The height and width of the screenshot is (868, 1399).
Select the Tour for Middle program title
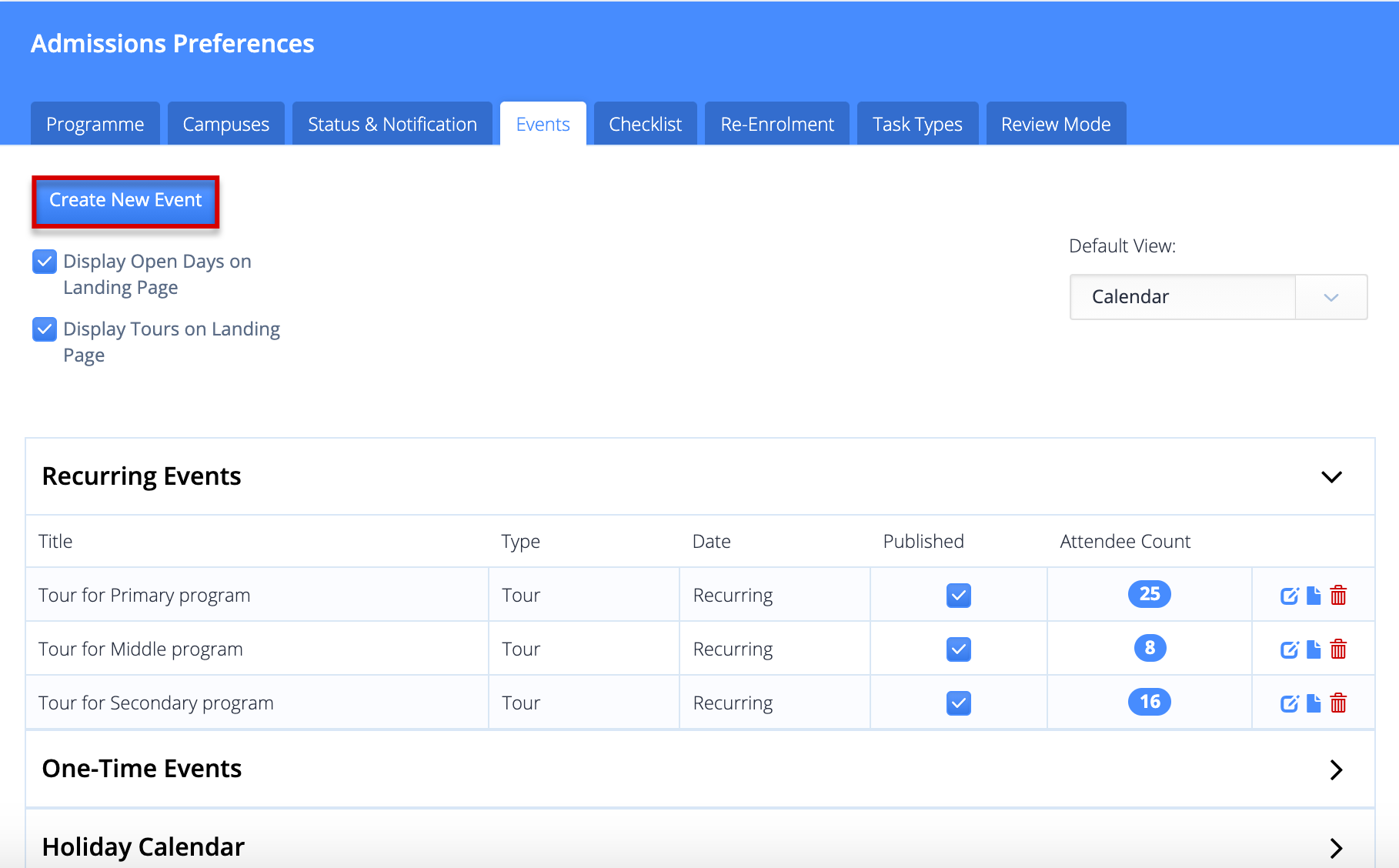pyautogui.click(x=141, y=649)
